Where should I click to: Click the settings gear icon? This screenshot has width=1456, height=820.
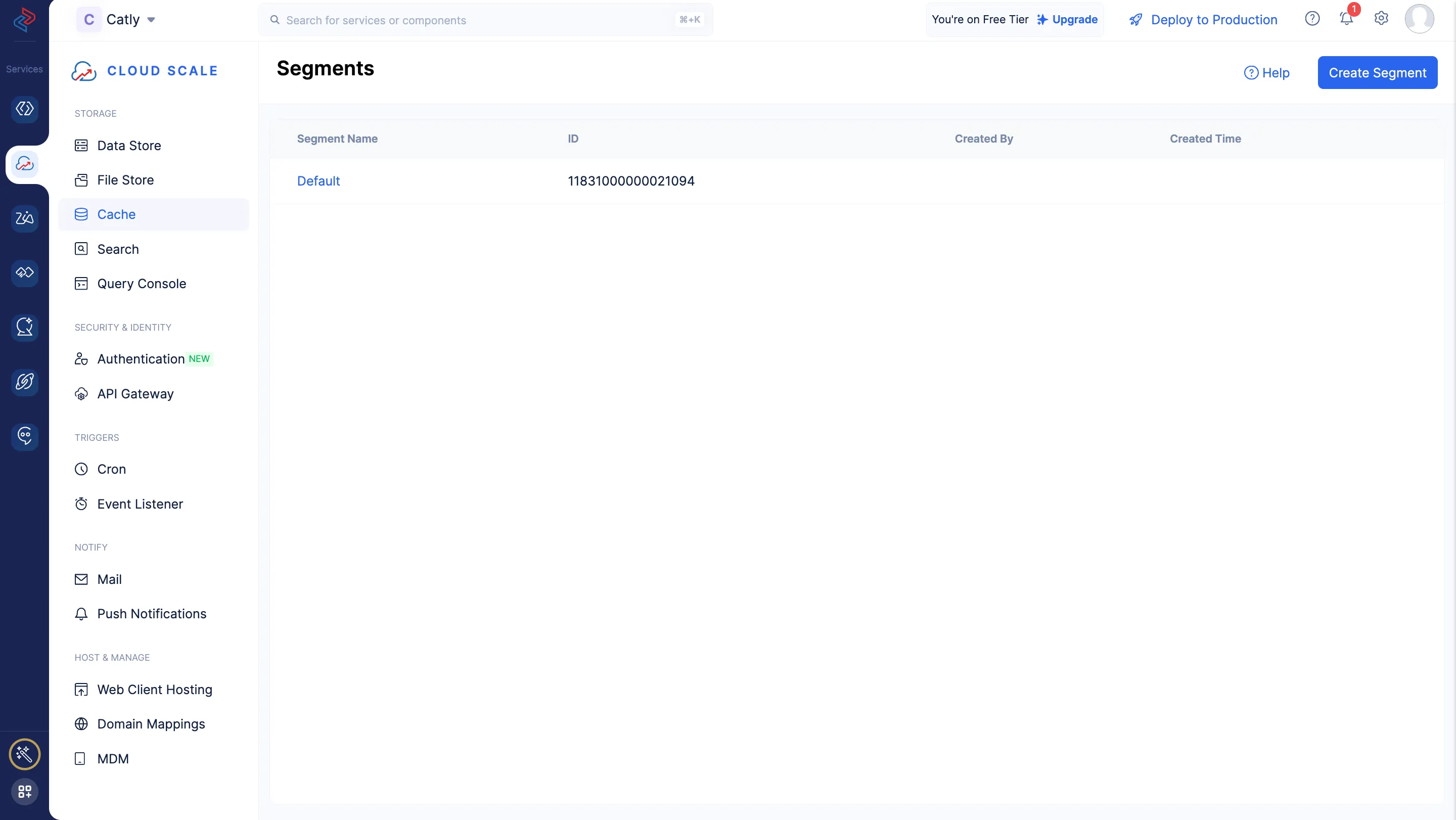[1381, 19]
